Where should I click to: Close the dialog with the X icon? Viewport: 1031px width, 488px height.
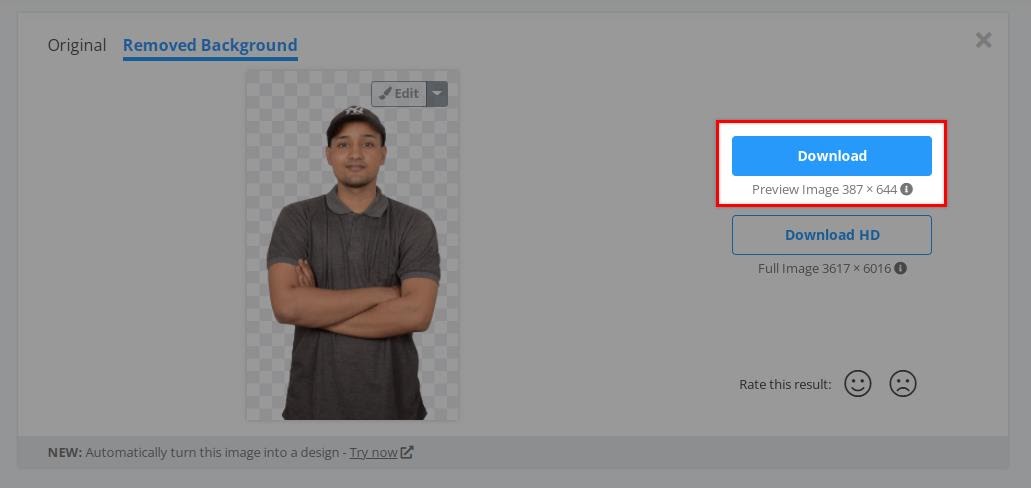983,40
